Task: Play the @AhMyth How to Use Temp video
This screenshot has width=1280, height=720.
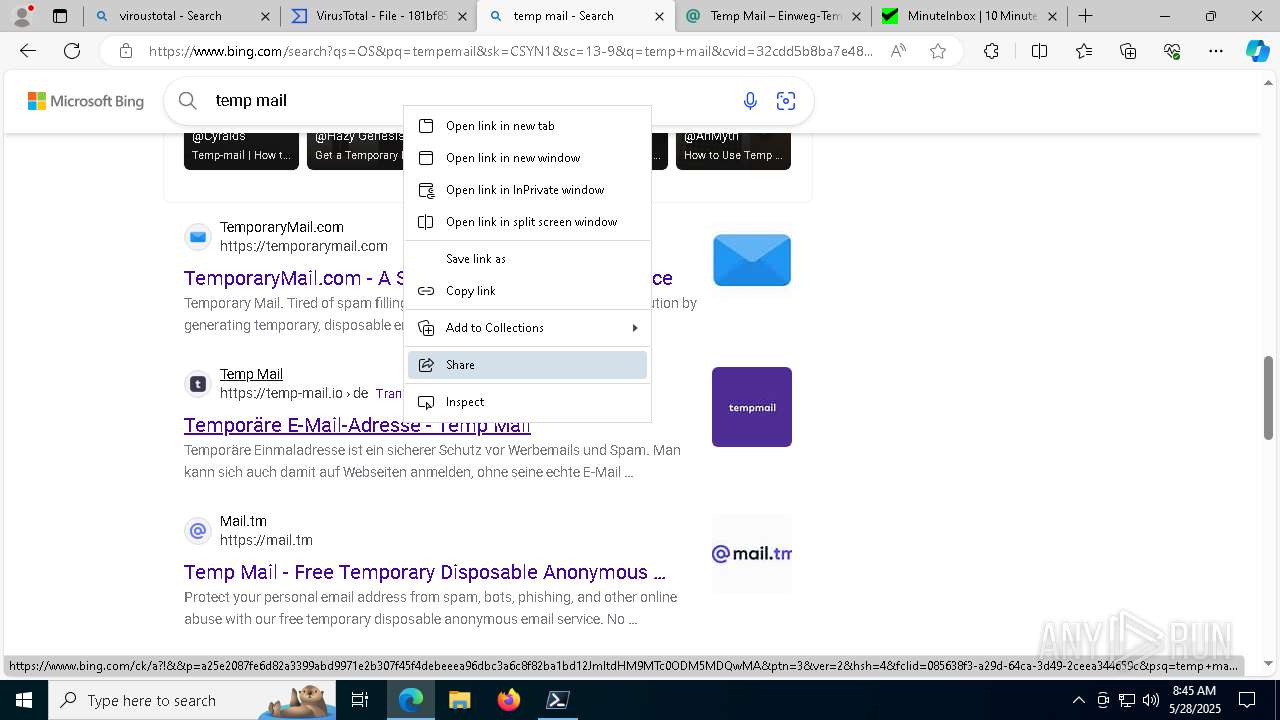Action: click(733, 150)
